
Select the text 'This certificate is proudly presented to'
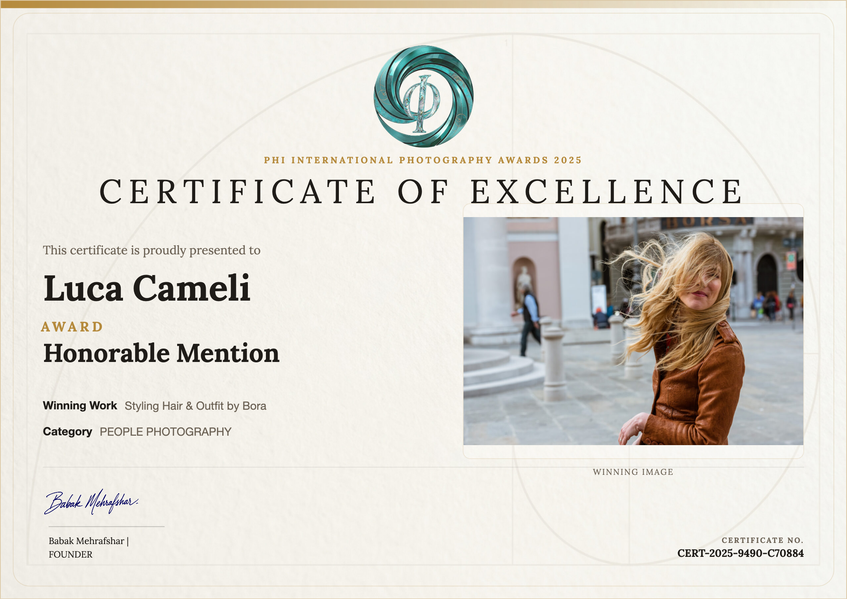click(152, 250)
